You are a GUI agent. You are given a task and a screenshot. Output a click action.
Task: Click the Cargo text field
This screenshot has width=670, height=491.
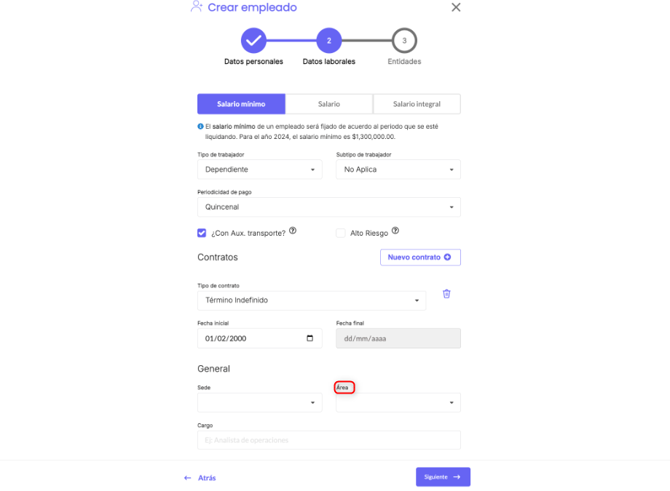click(329, 440)
